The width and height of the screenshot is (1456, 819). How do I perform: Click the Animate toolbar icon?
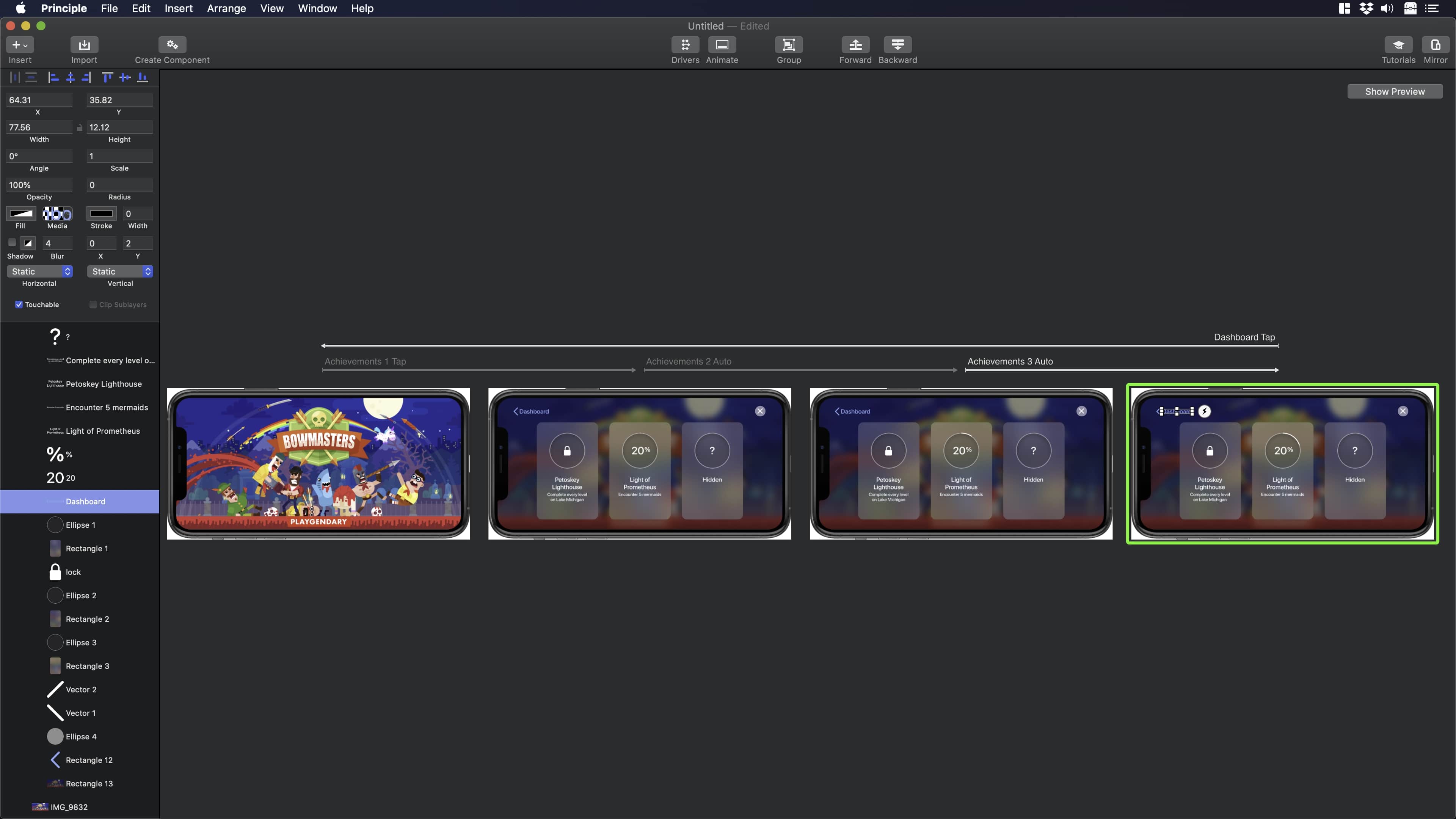click(722, 45)
